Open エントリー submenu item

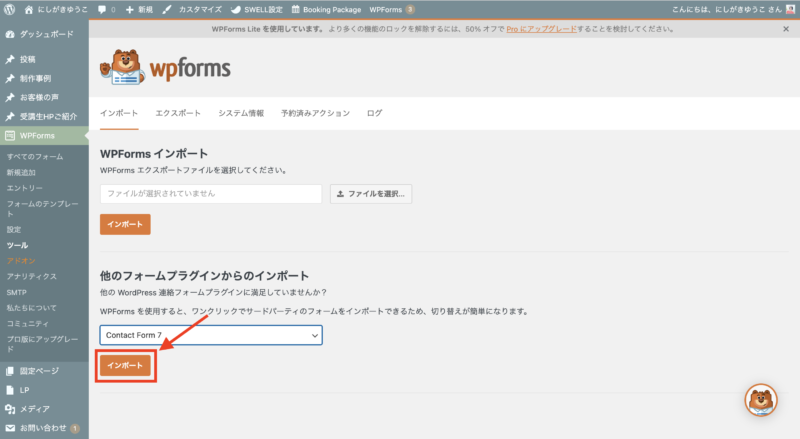pyautogui.click(x=24, y=188)
